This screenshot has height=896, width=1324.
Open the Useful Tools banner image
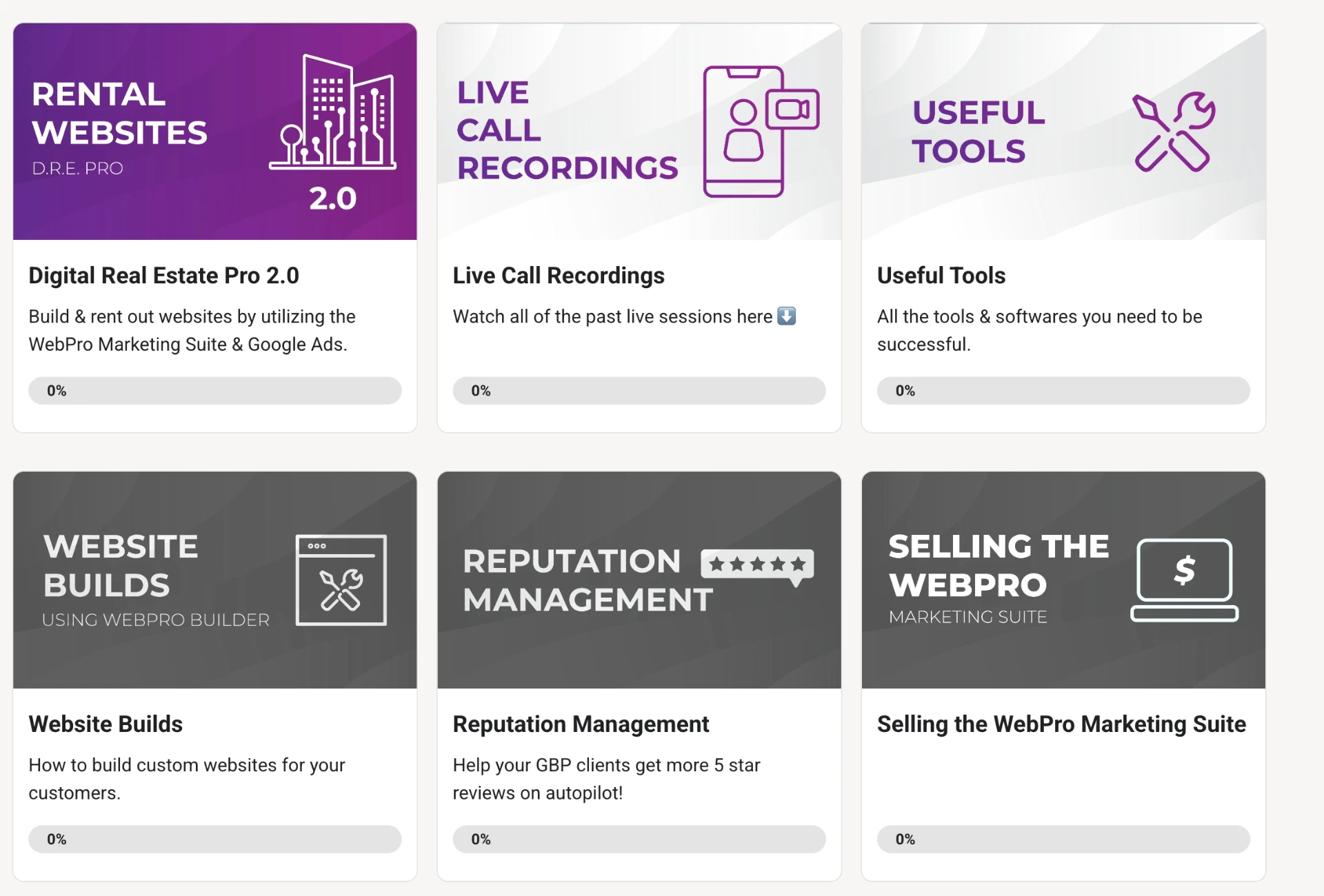[x=1063, y=132]
